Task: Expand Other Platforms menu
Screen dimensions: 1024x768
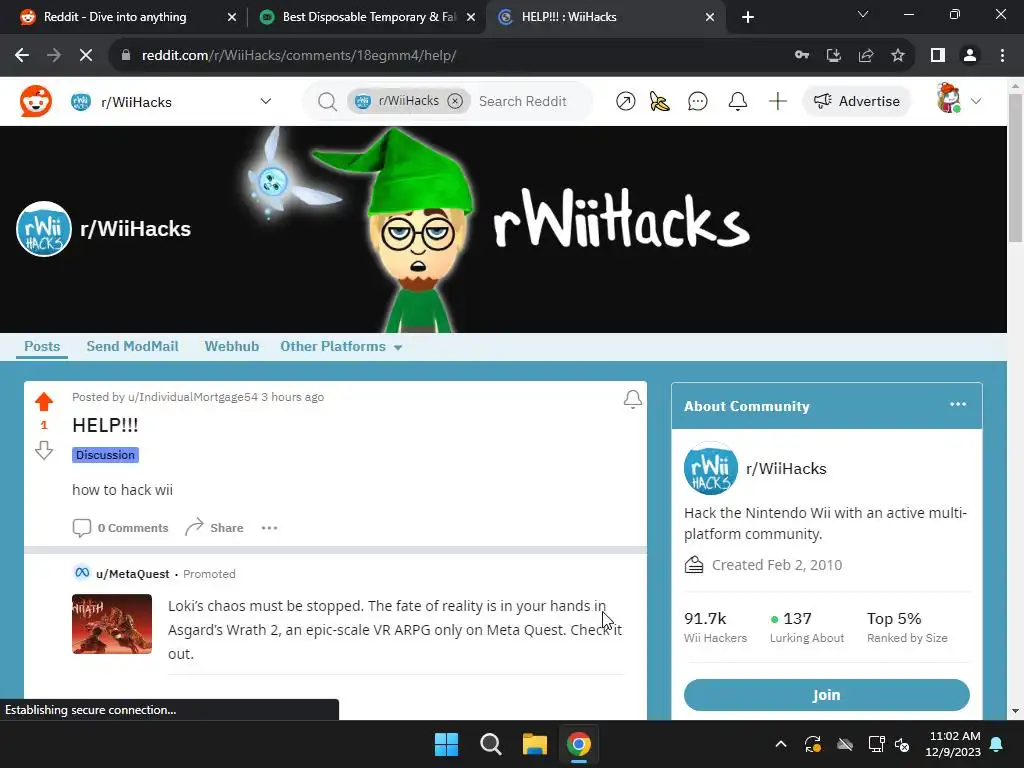Action: 341,346
